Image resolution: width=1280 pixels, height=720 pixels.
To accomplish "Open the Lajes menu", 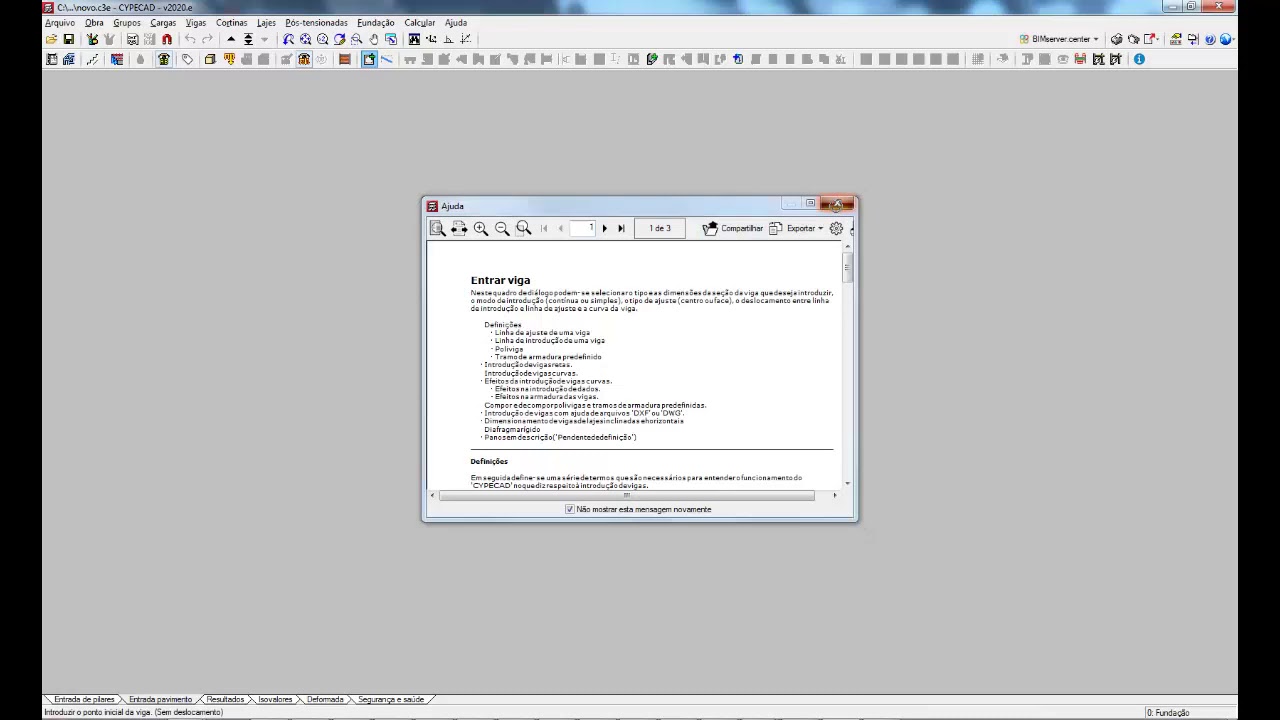I will [266, 22].
